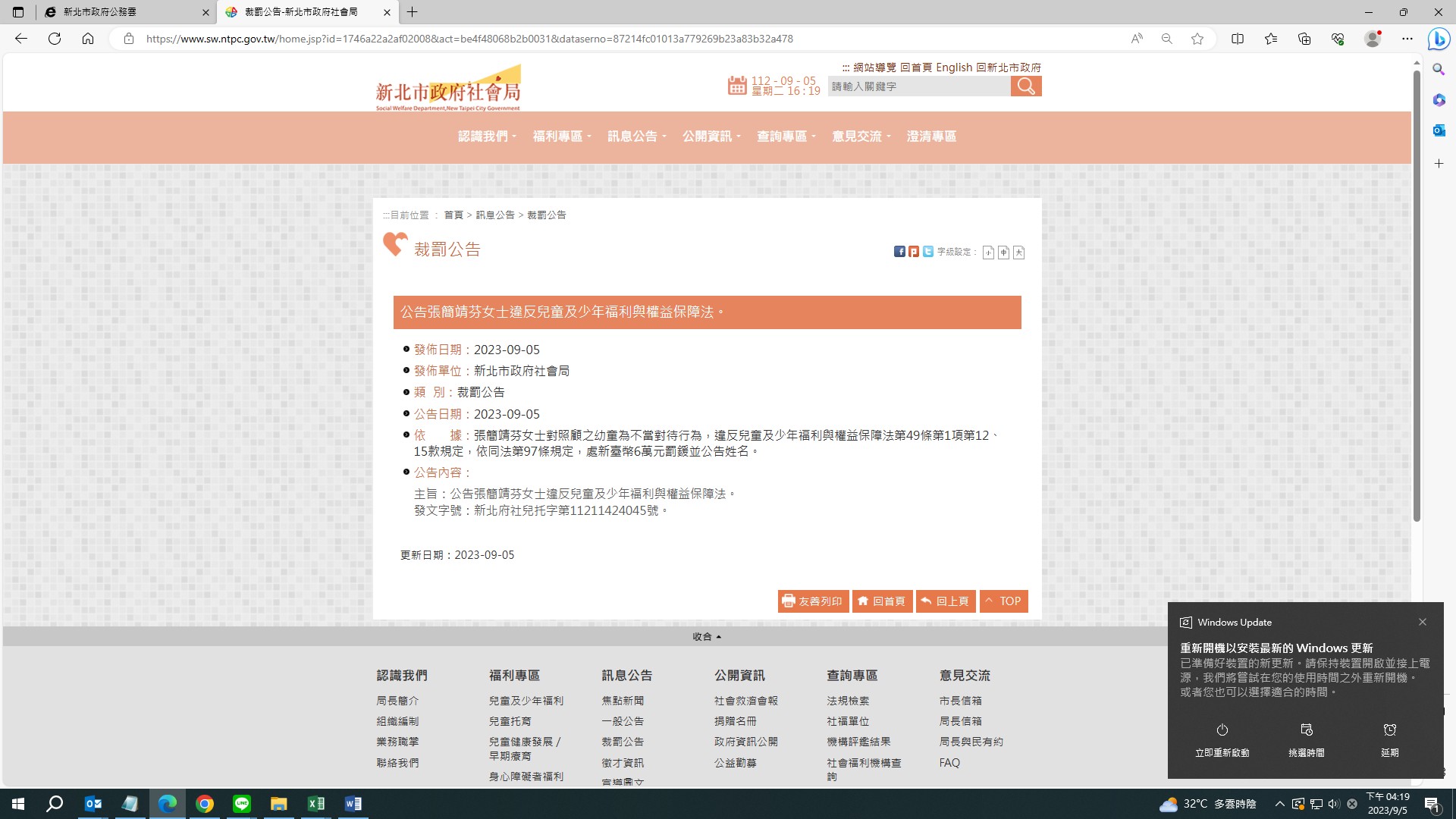This screenshot has width=1456, height=819.
Task: Open the footer 兒童托育 link
Action: [x=510, y=721]
